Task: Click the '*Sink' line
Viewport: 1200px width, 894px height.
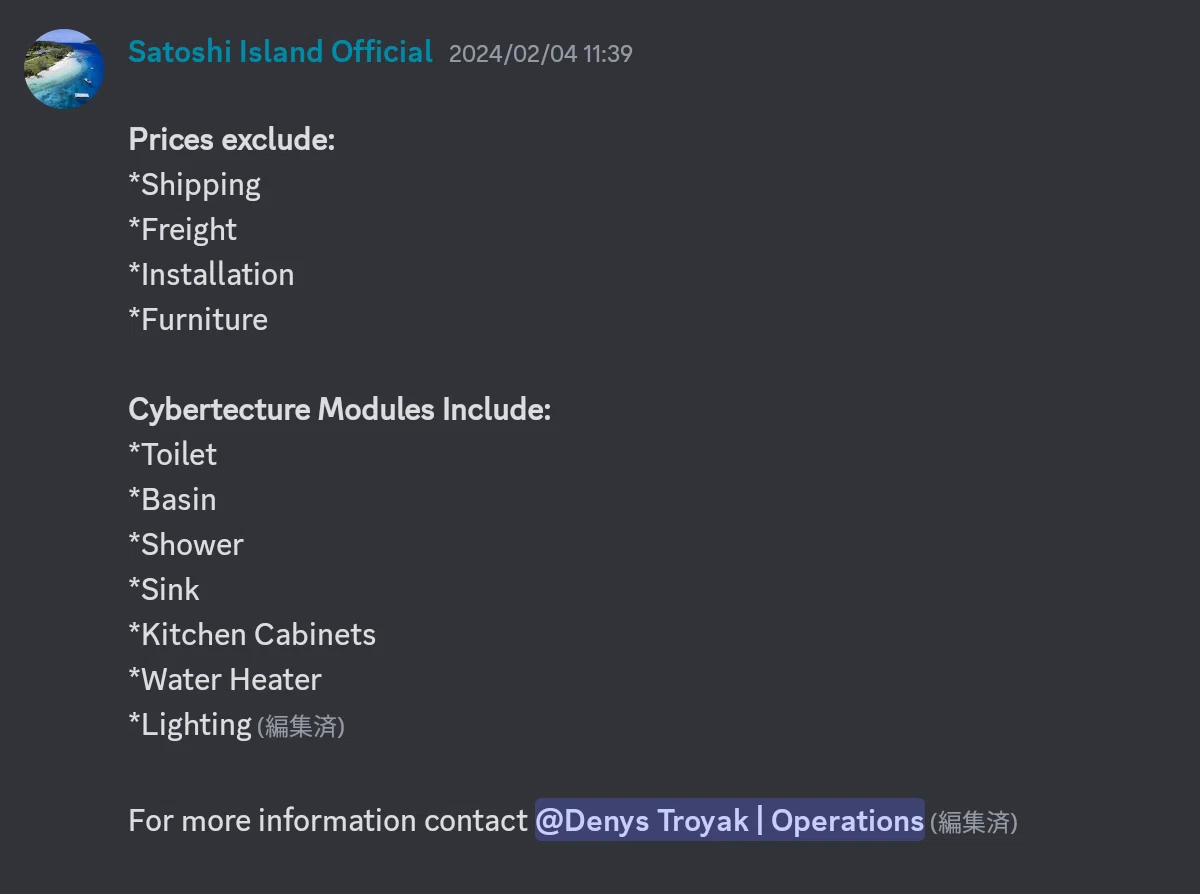Action: 164,589
